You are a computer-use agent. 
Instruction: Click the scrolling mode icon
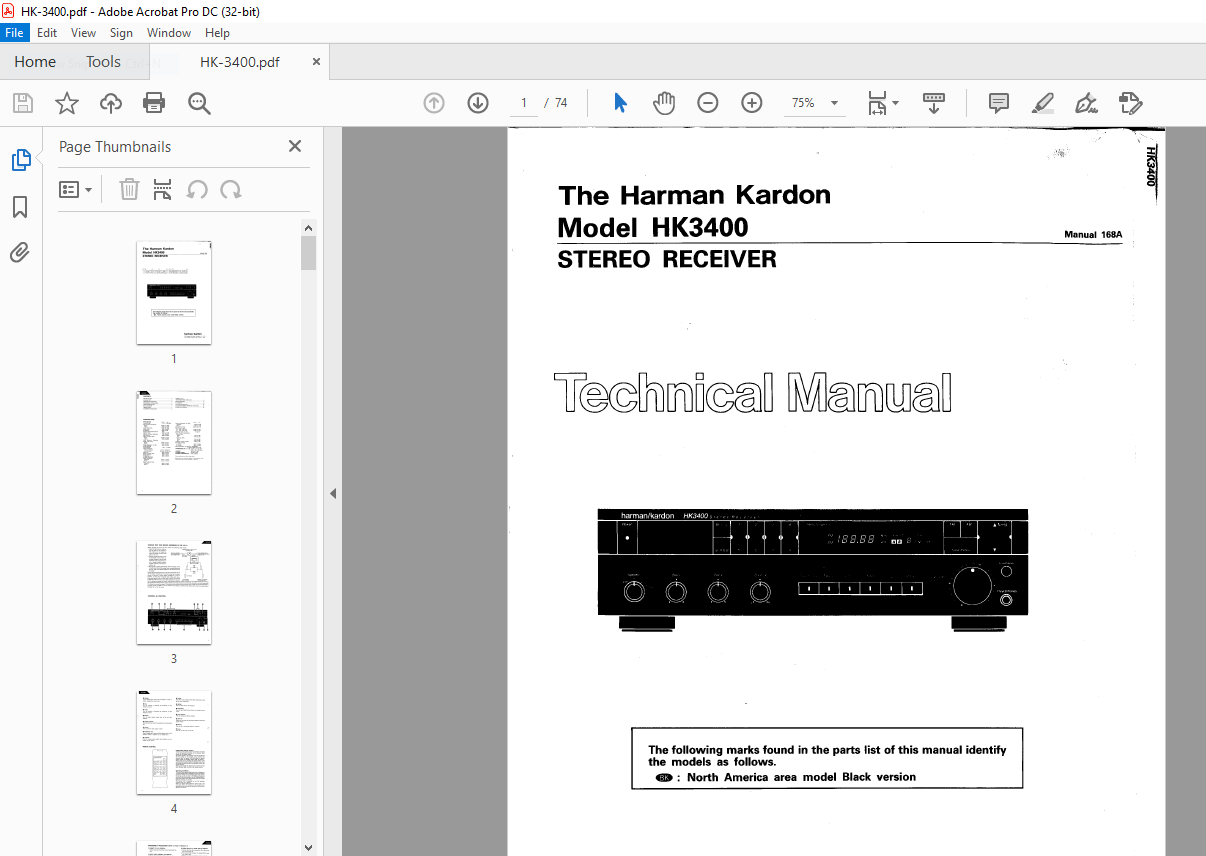[x=934, y=103]
